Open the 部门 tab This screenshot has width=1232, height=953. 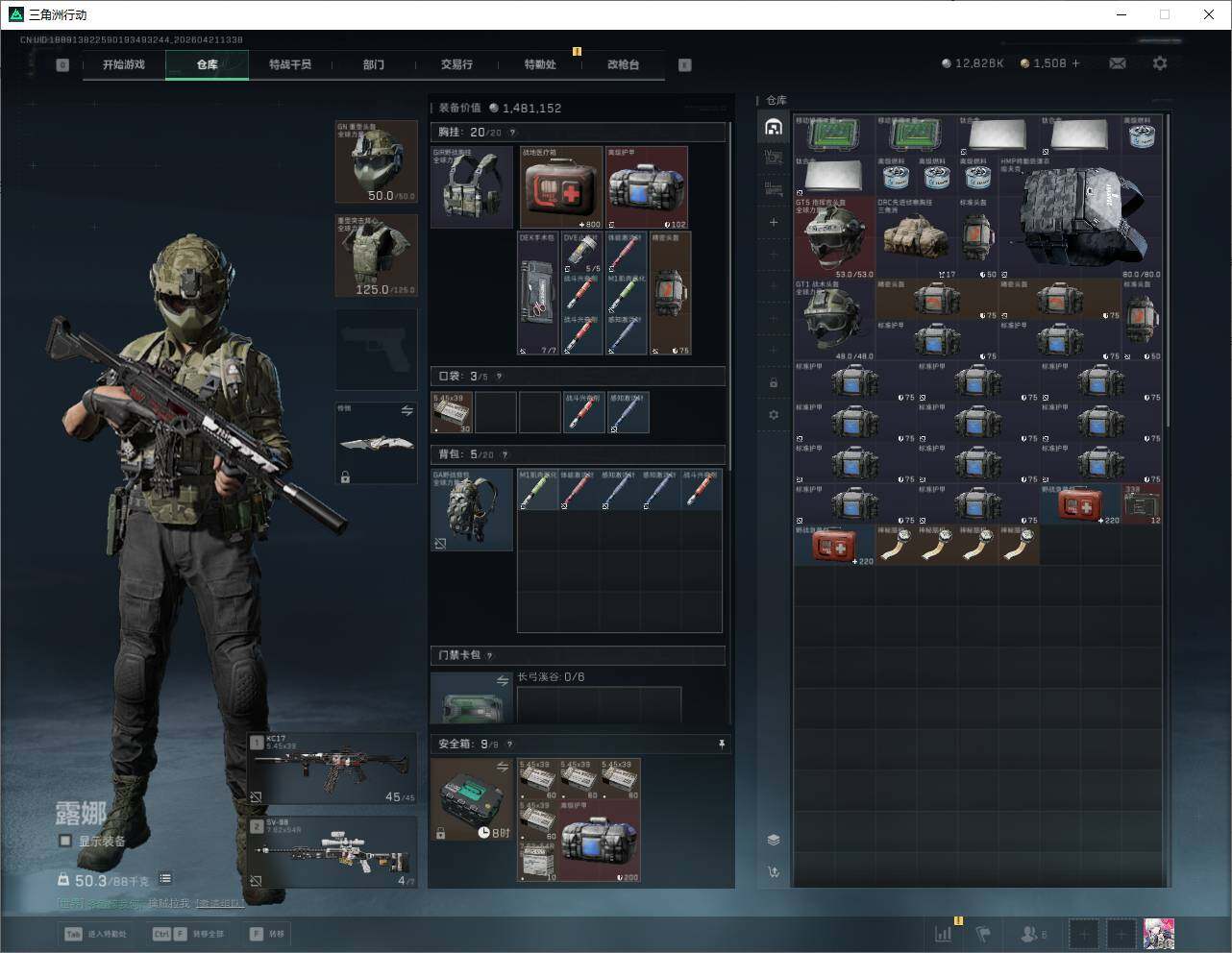(x=374, y=64)
